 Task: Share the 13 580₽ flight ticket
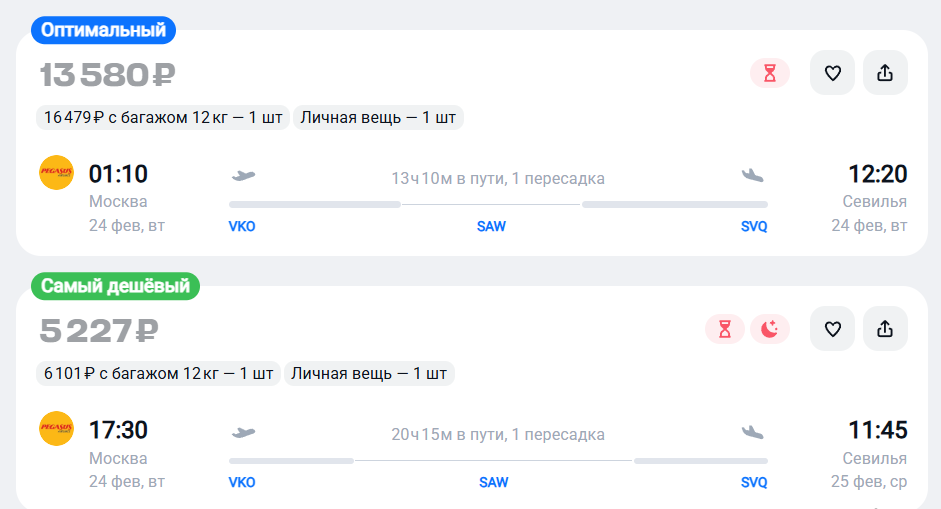885,73
